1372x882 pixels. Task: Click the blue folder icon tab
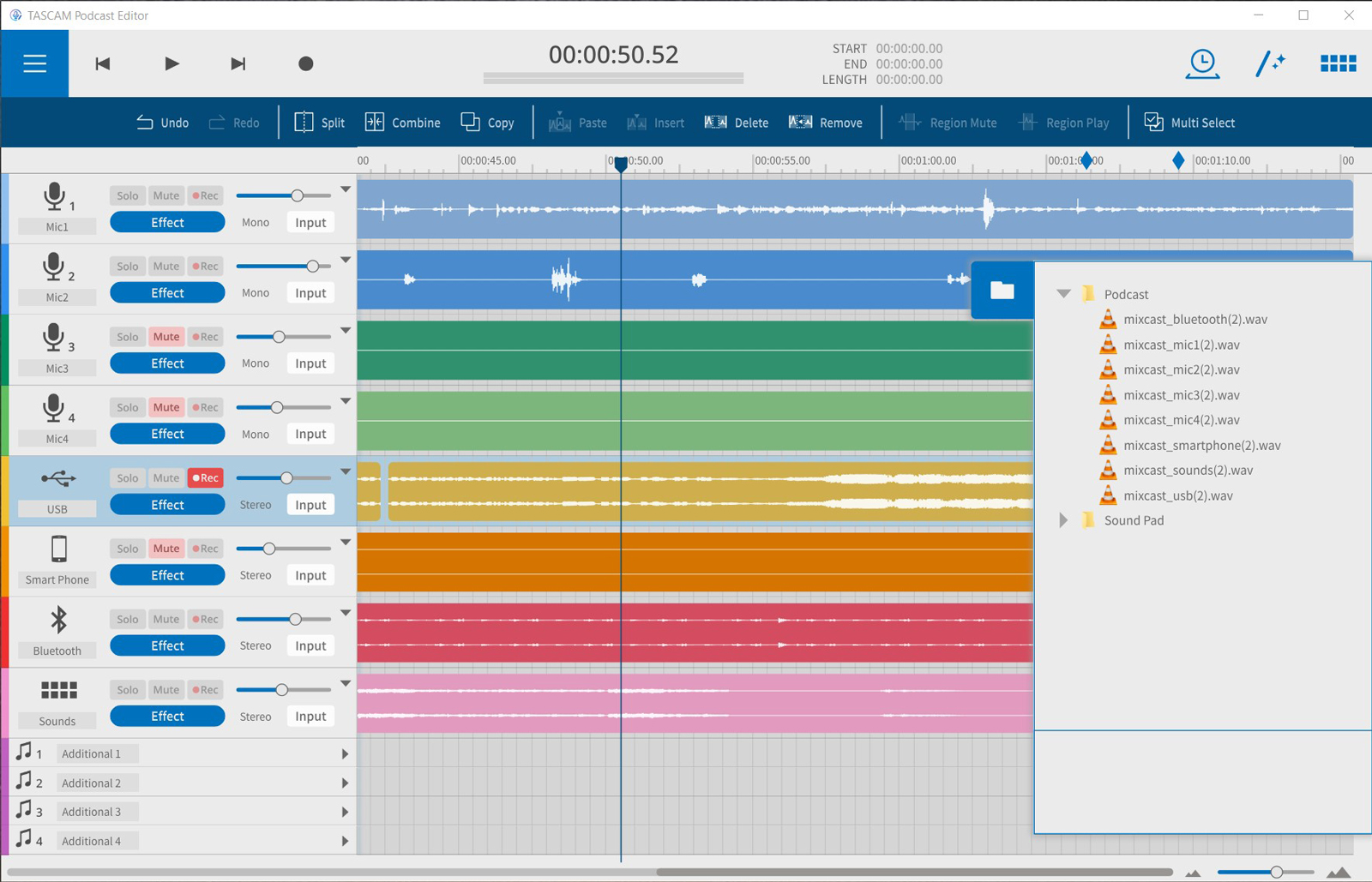tap(1002, 291)
